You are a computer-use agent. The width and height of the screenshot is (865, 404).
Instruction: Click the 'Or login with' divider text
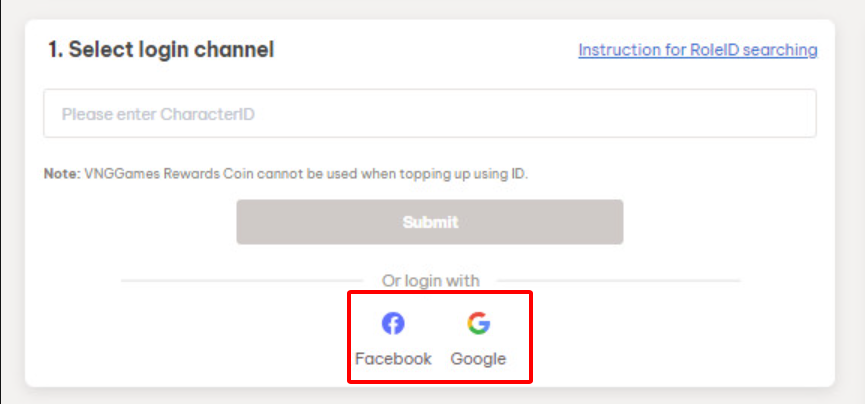[x=430, y=281]
